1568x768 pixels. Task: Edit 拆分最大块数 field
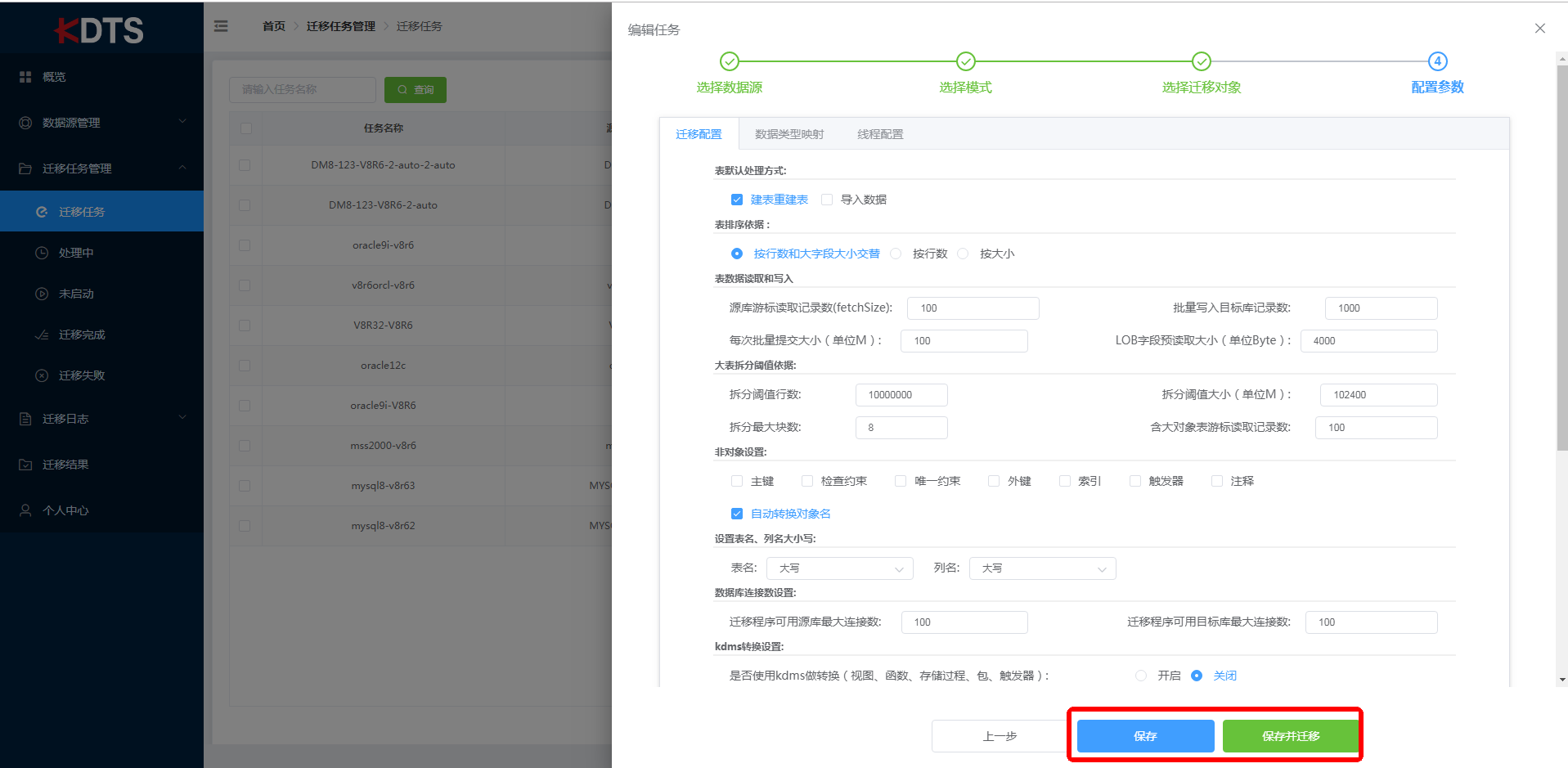[x=901, y=428]
